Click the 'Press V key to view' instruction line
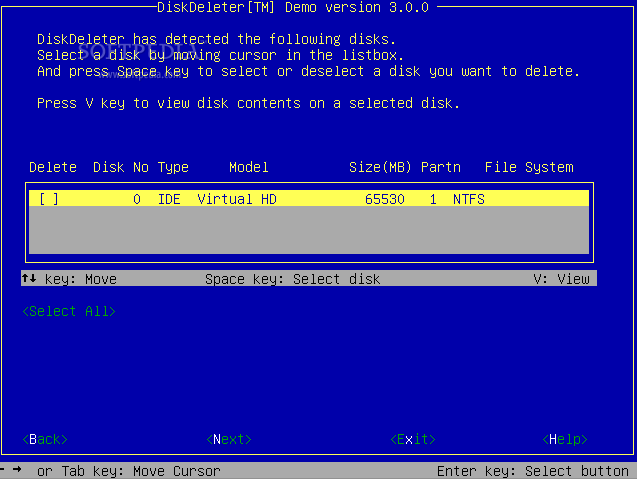Viewport: 637px width, 479px height. [249, 103]
